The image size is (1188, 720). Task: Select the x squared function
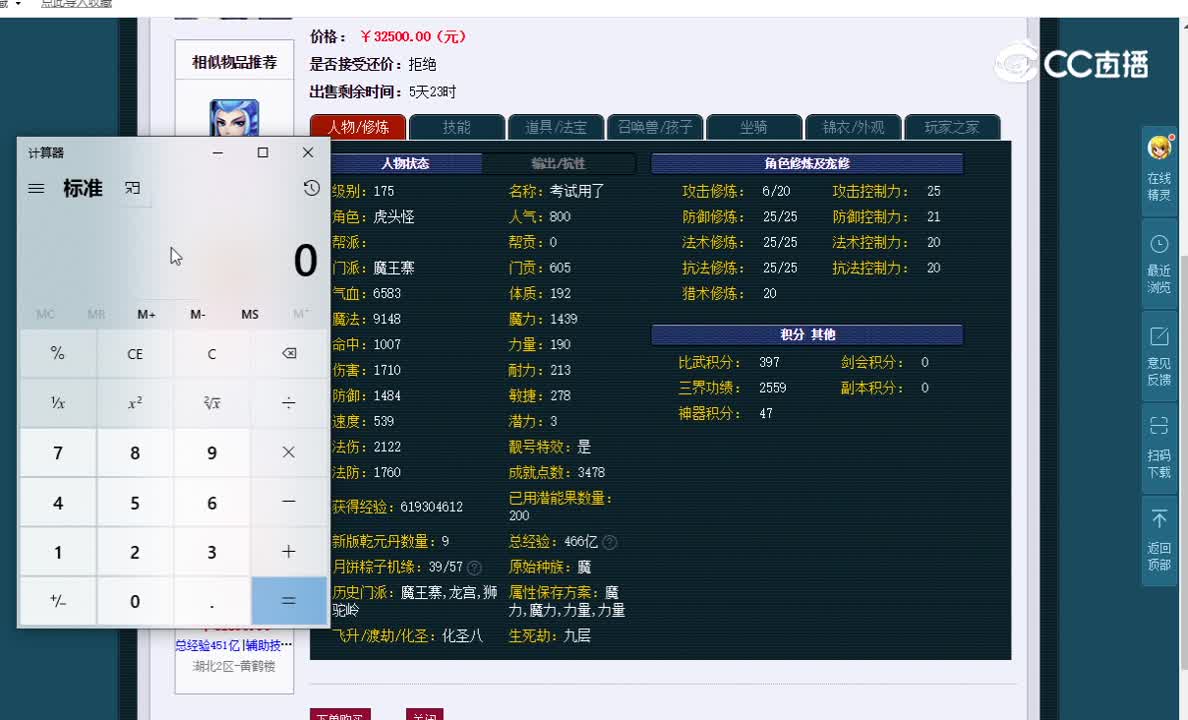tap(134, 403)
